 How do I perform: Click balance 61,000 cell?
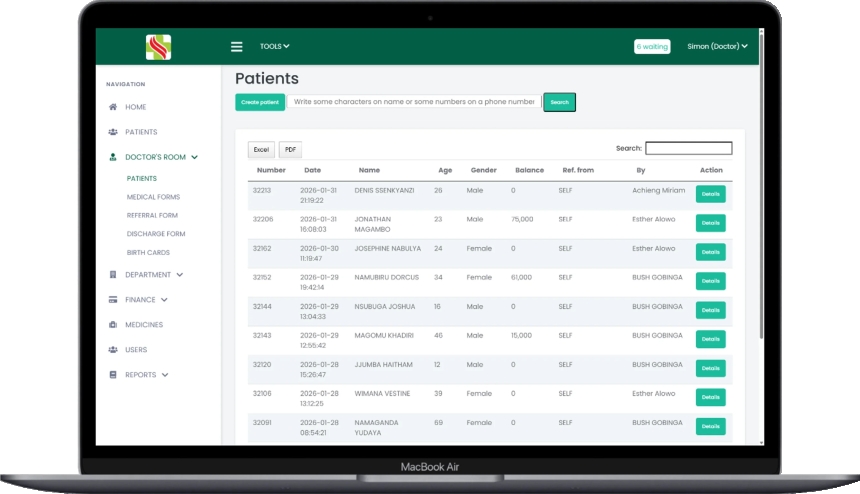(522, 277)
